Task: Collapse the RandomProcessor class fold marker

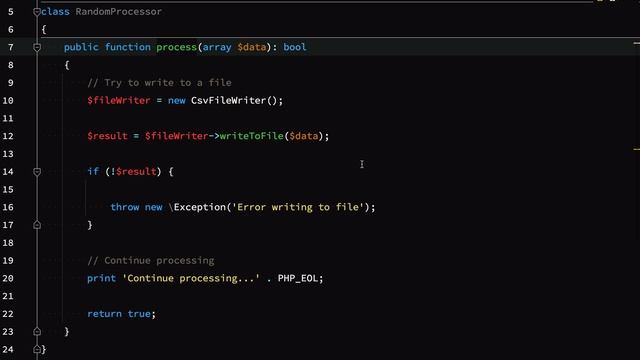Action: (x=37, y=12)
